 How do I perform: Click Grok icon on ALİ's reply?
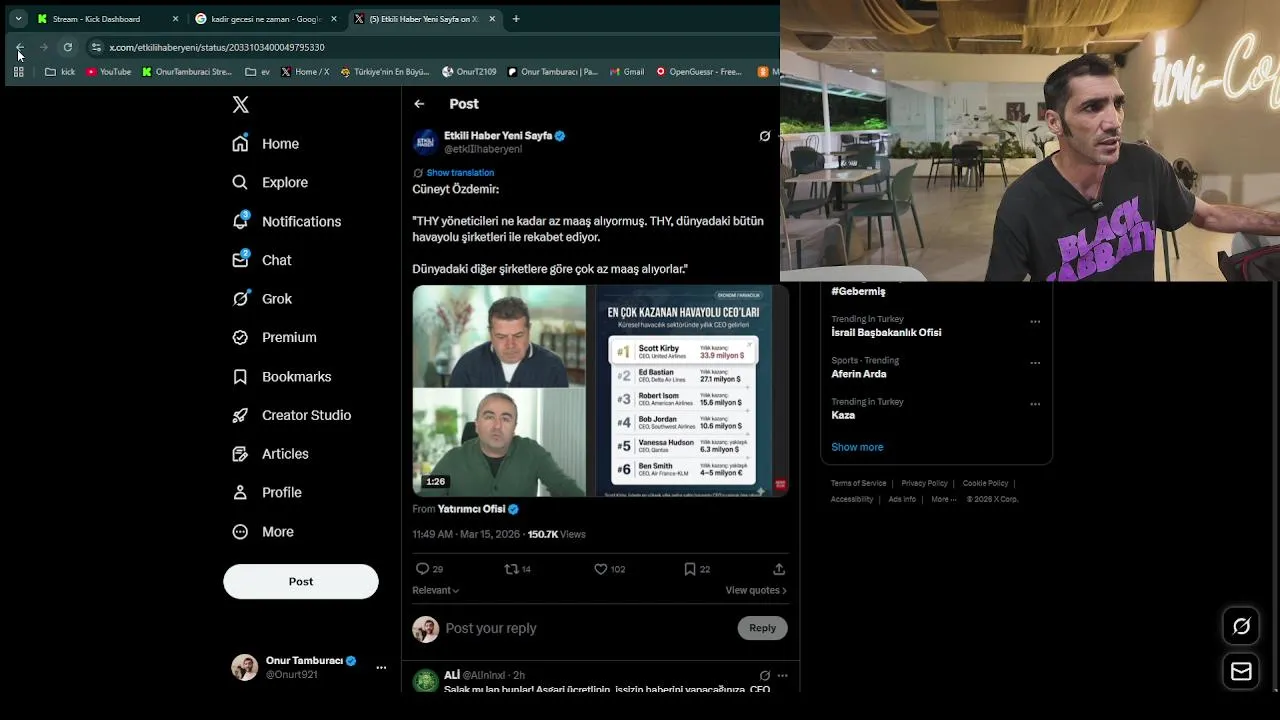click(765, 676)
